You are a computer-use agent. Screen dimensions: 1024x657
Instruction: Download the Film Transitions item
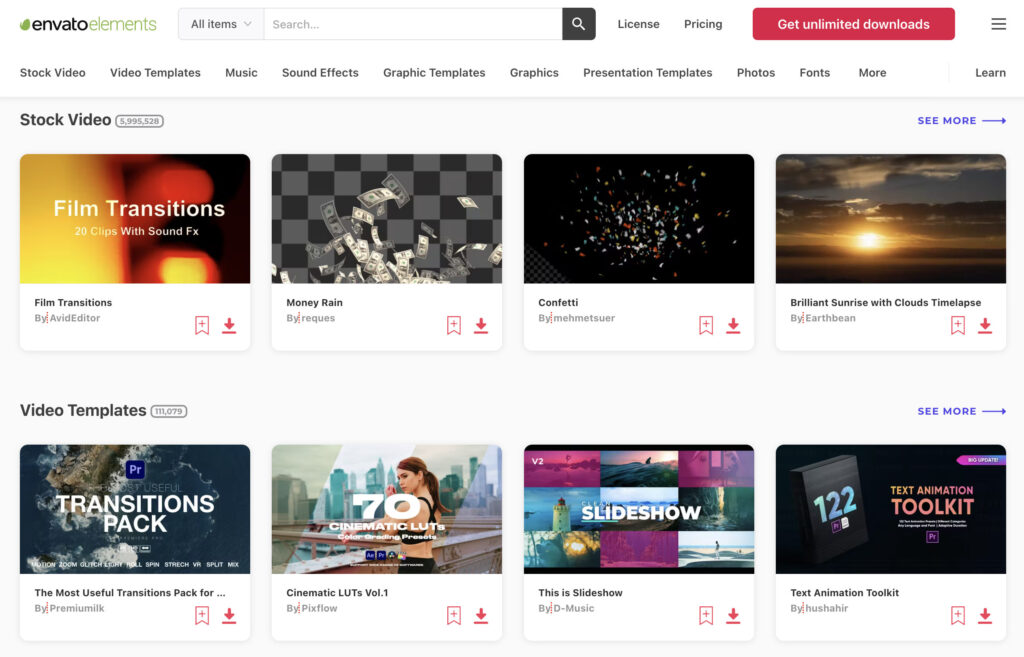tap(229, 325)
